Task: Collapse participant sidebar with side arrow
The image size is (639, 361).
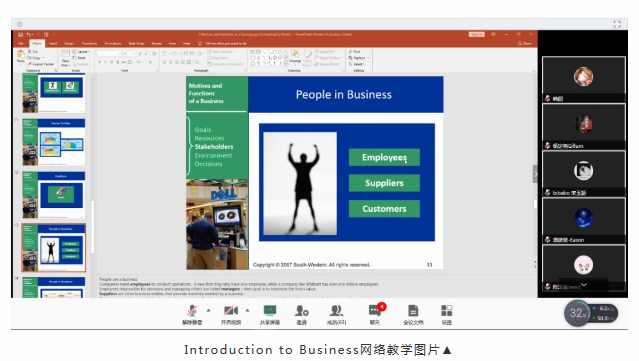Action: 535,174
